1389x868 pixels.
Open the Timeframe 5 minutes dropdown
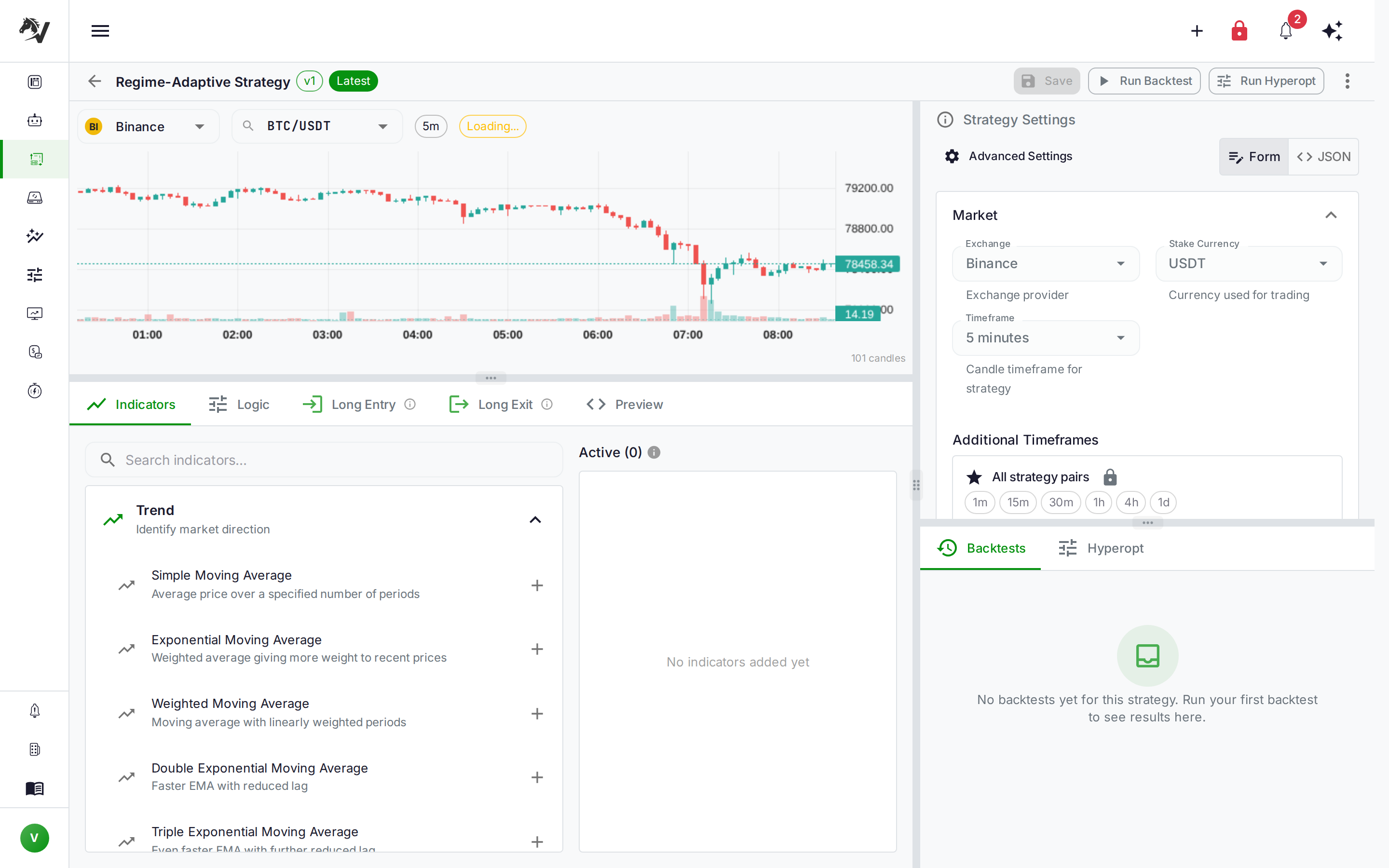[1046, 338]
